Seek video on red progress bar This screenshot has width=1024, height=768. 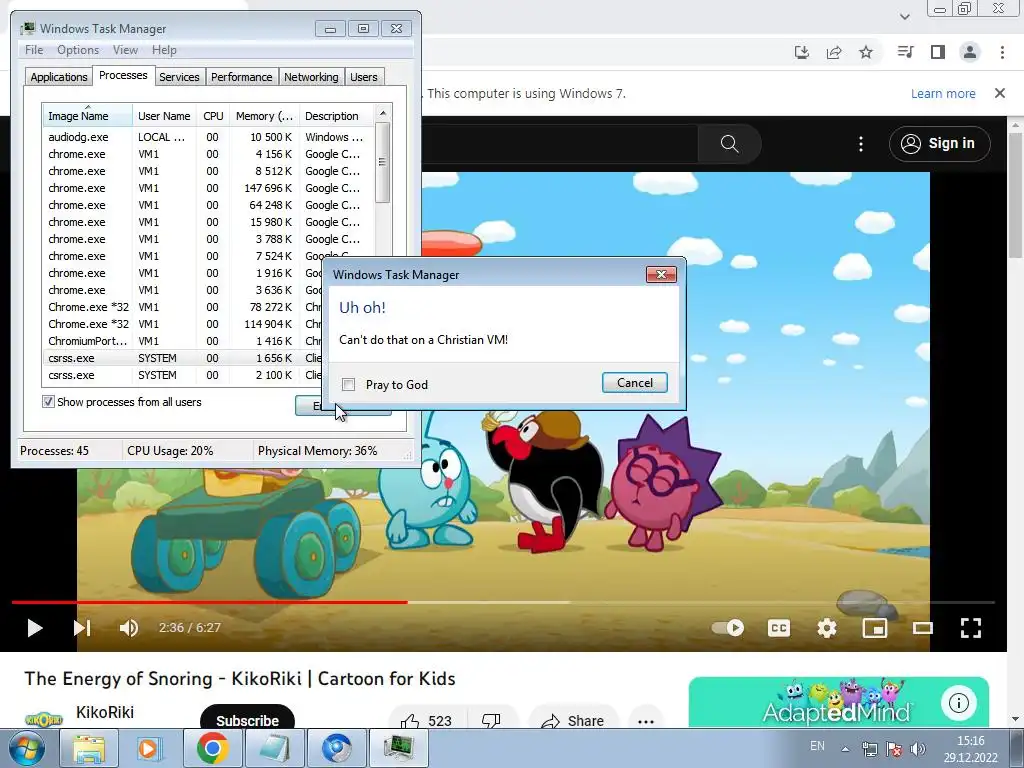[209, 602]
